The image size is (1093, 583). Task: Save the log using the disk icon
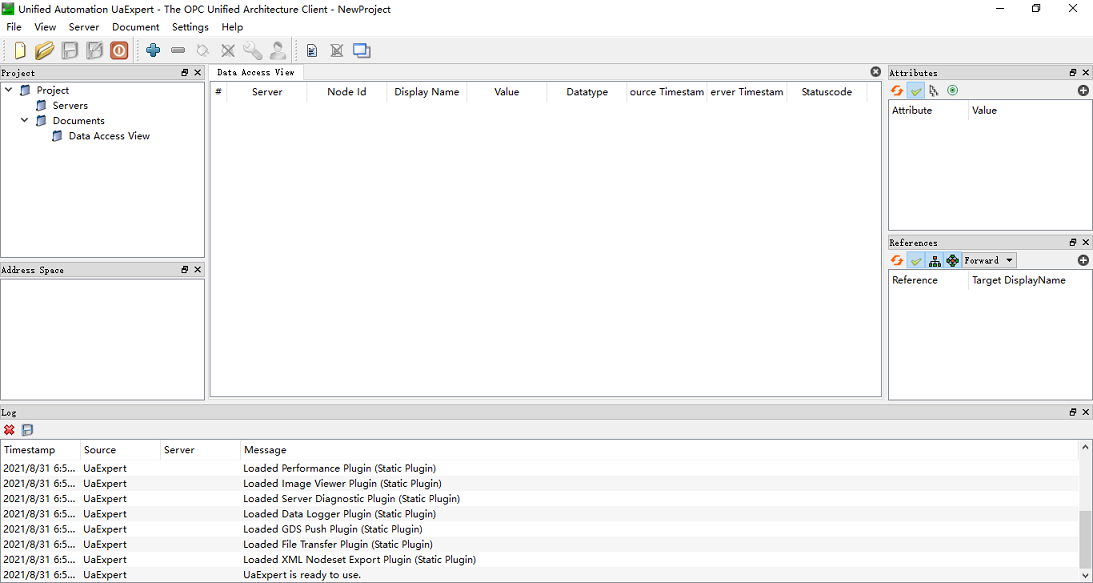pos(27,430)
